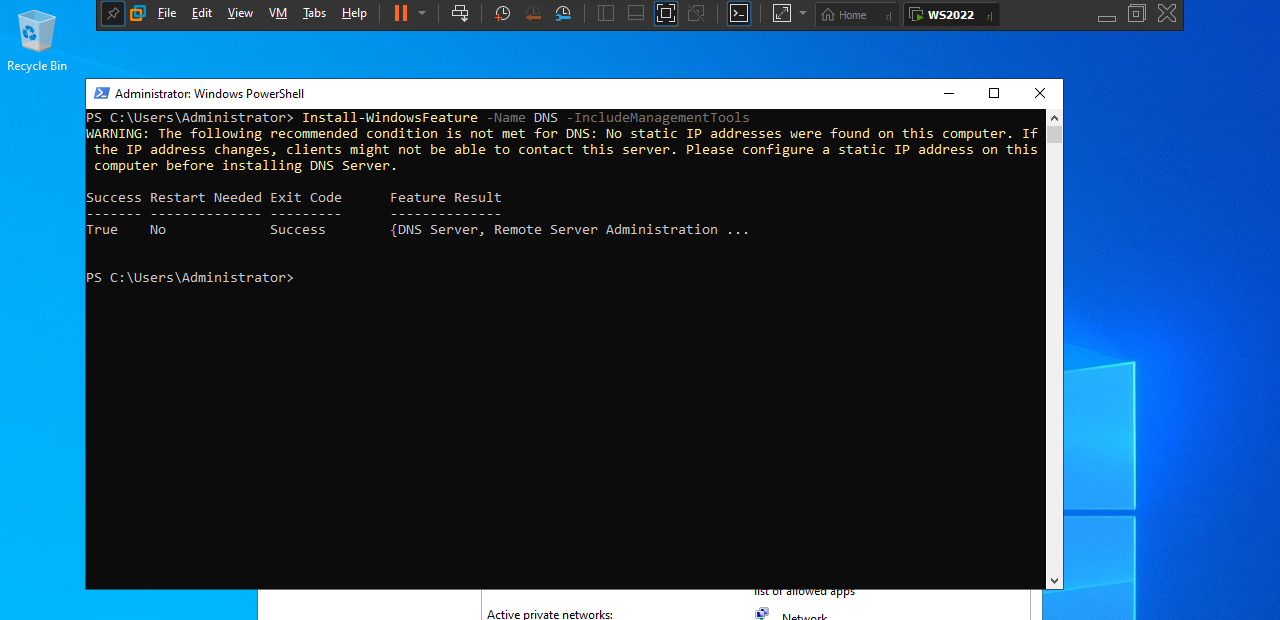Open the Recycle Bin desktop icon
Screen dimensions: 1280x620
click(37, 40)
